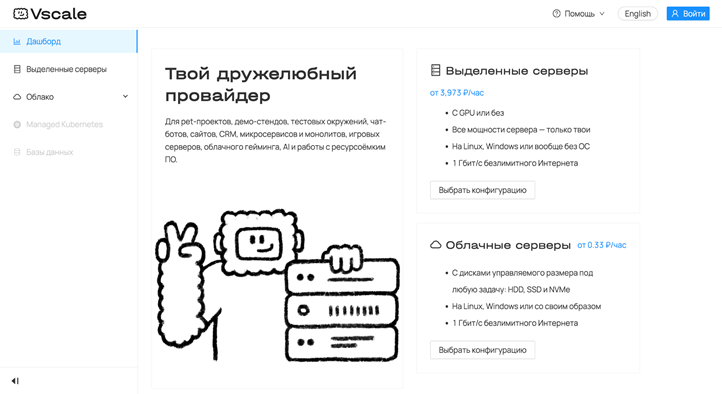Choose configuration for cloud servers
722x394 pixels.
coord(482,350)
